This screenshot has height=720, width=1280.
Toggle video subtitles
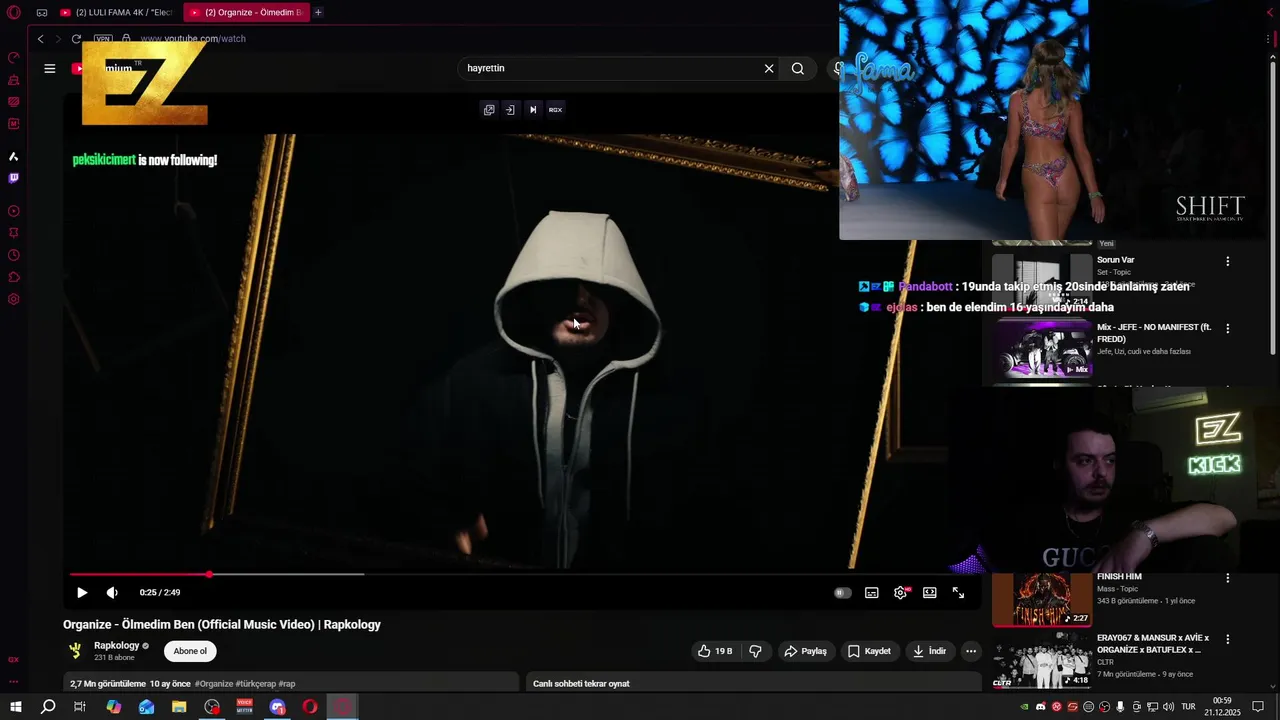872,593
